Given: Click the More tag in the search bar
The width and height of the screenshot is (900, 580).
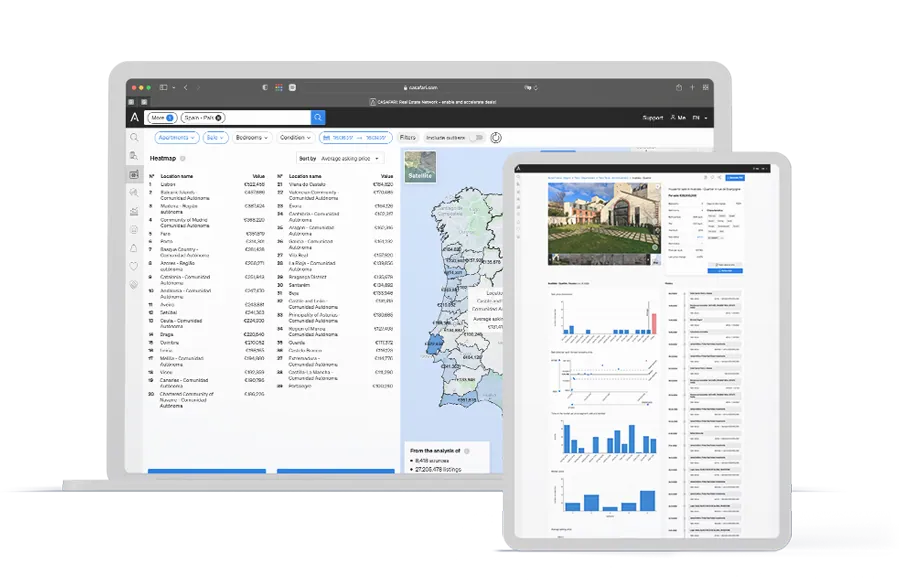Looking at the screenshot, I should (162, 118).
